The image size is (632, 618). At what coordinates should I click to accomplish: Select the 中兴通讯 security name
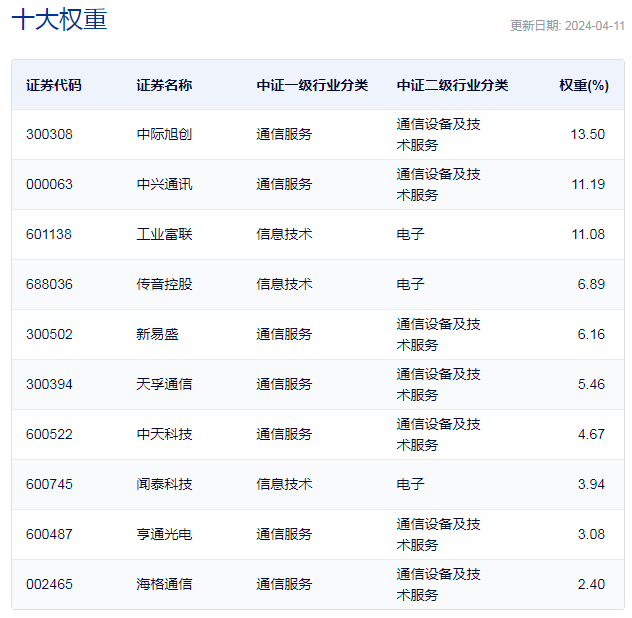click(164, 184)
